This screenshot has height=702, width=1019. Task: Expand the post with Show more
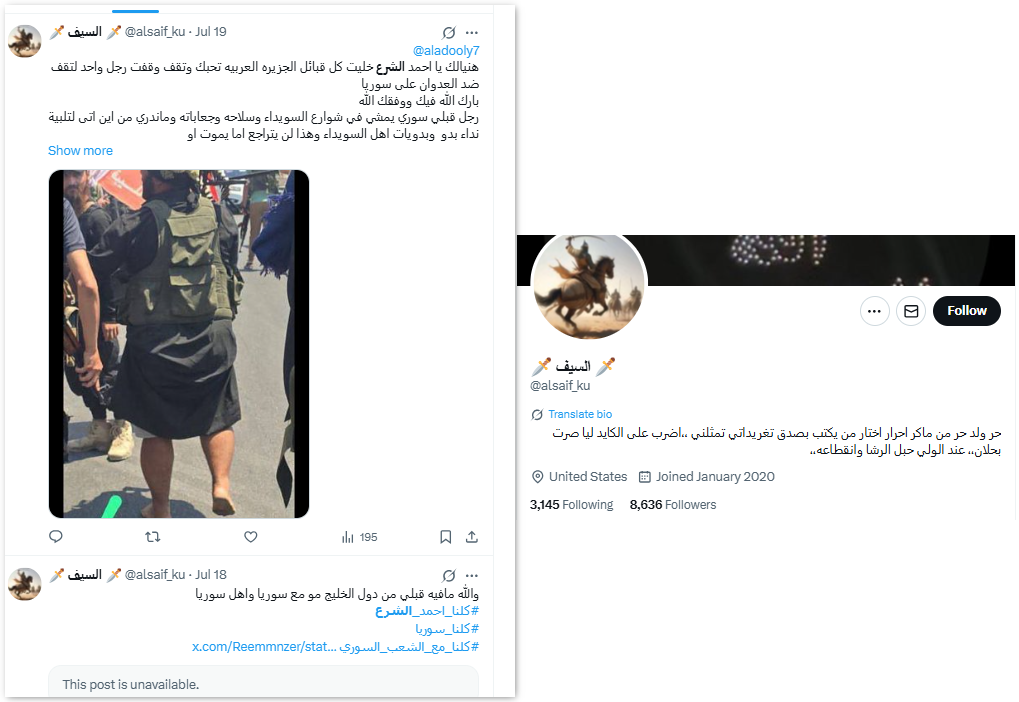tap(81, 151)
